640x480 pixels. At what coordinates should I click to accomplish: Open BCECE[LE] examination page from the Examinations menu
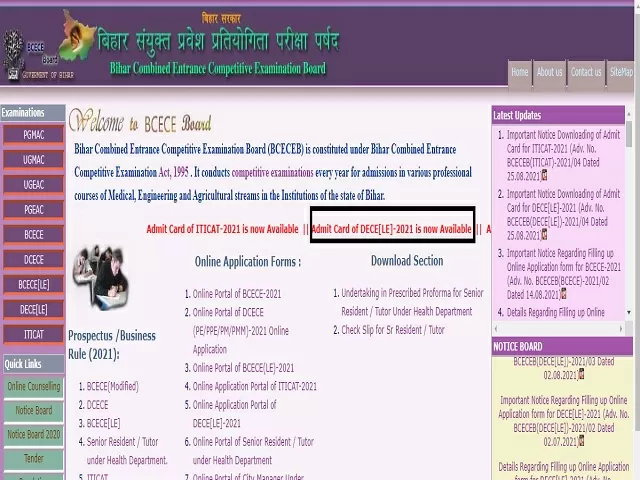33,284
